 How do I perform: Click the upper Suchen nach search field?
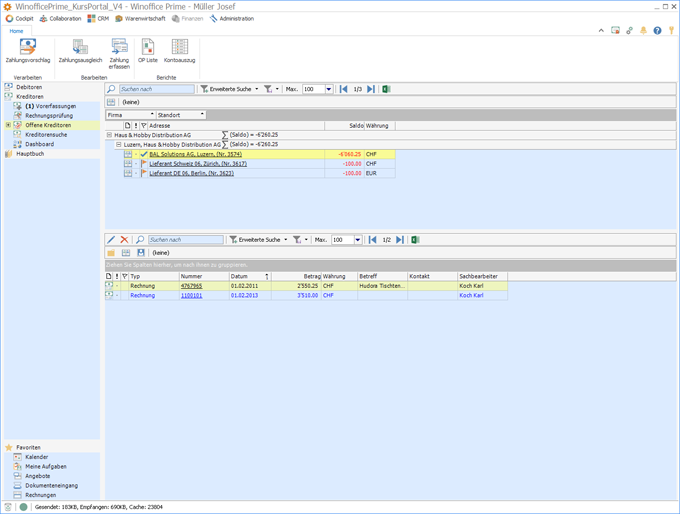point(157,89)
